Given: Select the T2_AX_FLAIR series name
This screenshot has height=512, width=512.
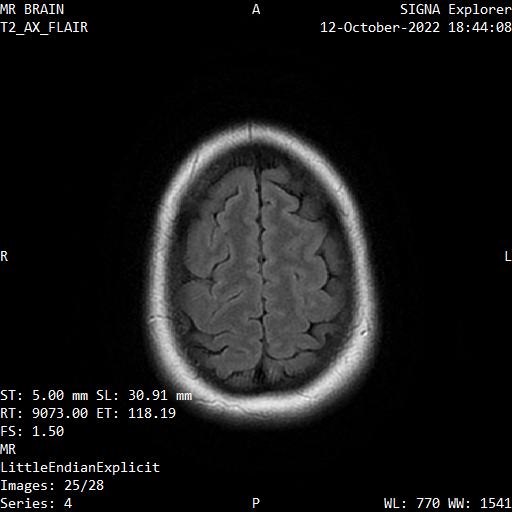Looking at the screenshot, I should (44, 27).
